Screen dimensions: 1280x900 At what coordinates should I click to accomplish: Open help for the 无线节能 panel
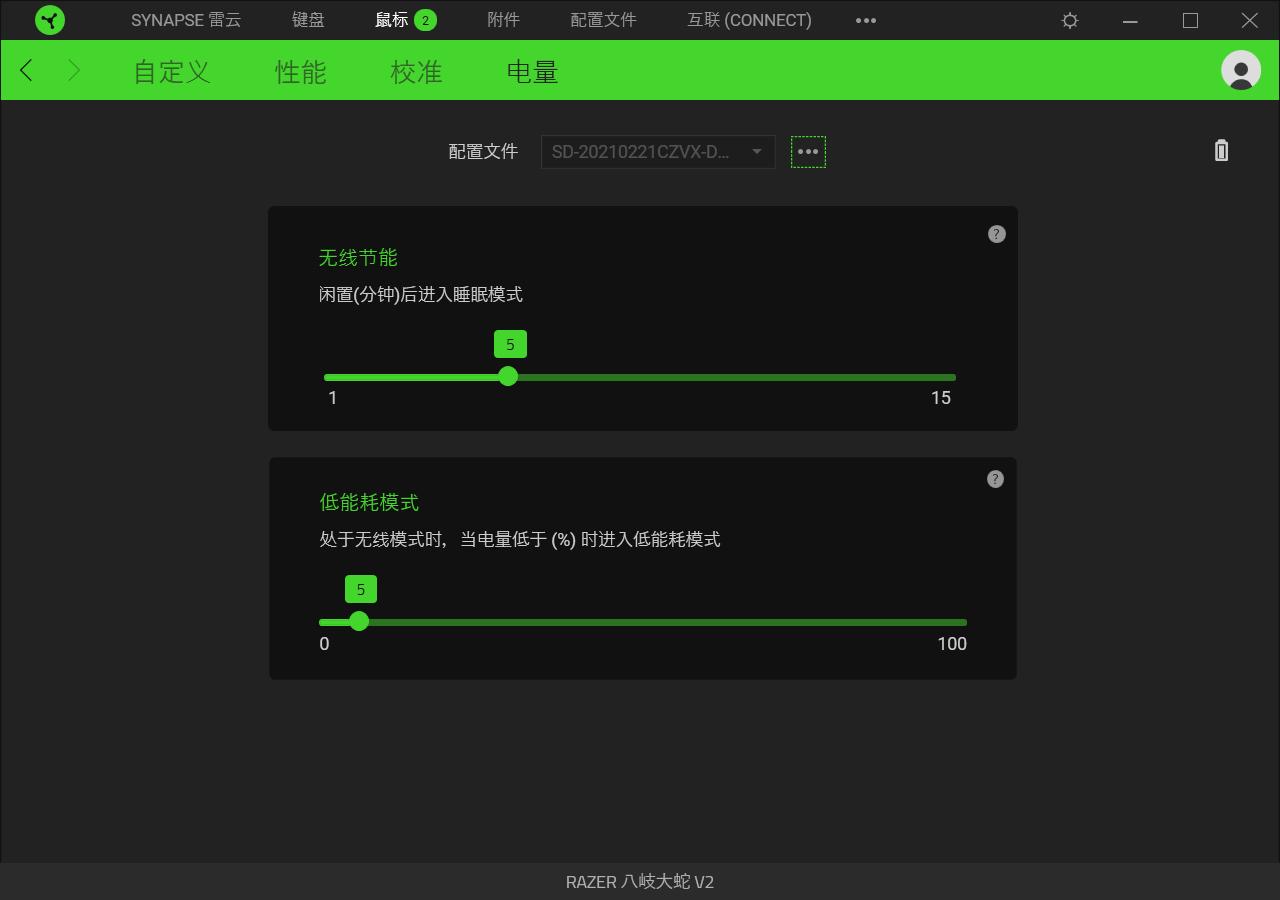point(995,233)
